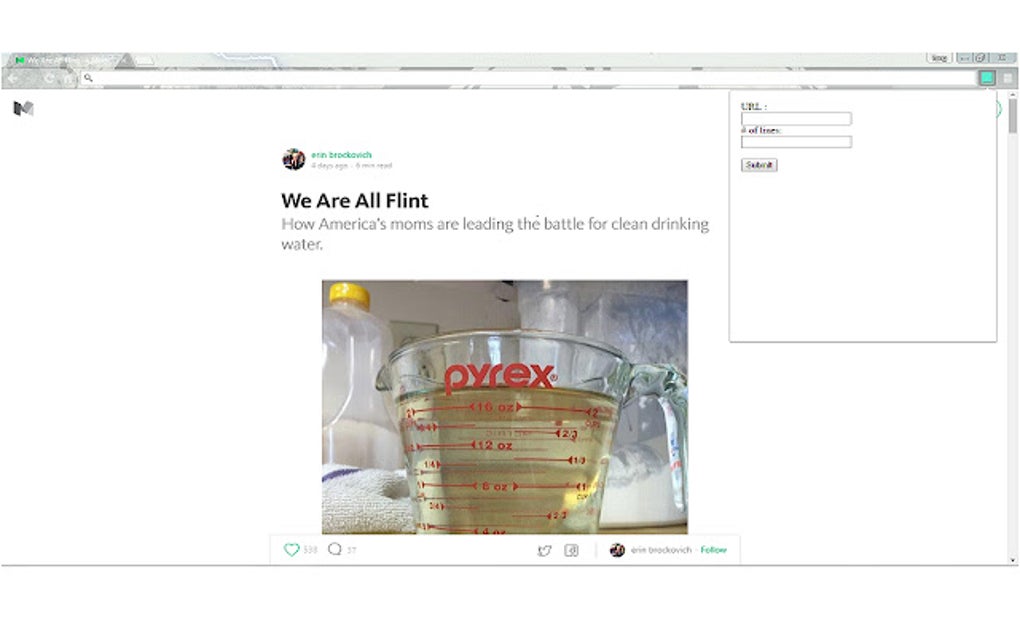The image size is (1020, 638).
Task: Click the browser home icon
Action: pos(68,79)
